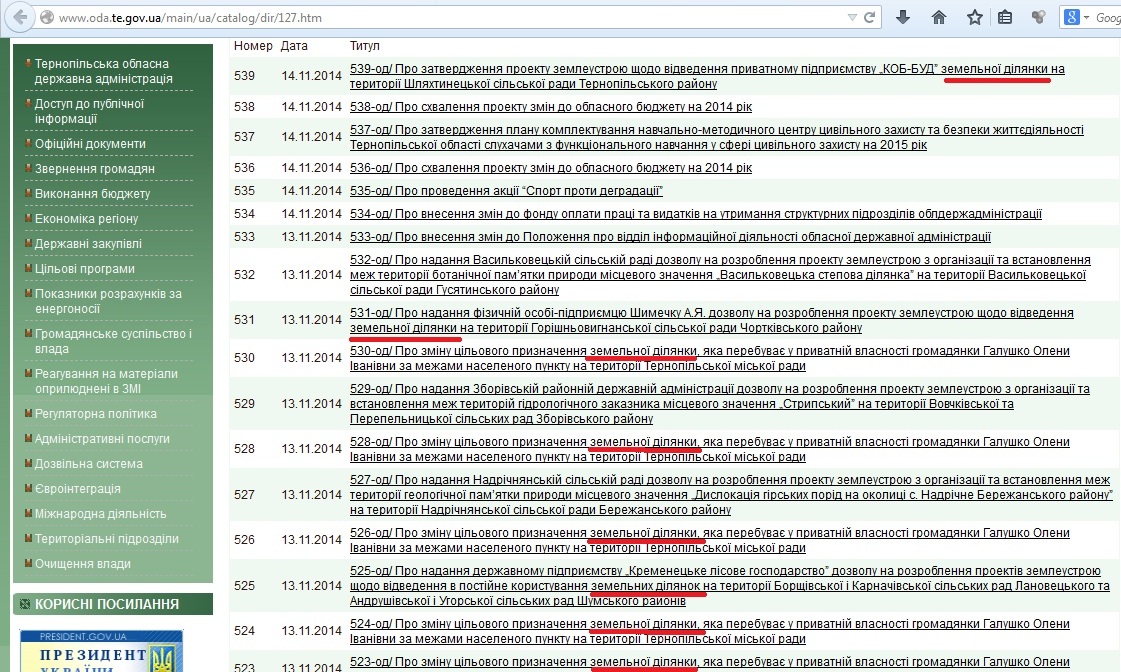
Task: Open document 537-од on training centre staffing plan
Action: tap(716, 137)
